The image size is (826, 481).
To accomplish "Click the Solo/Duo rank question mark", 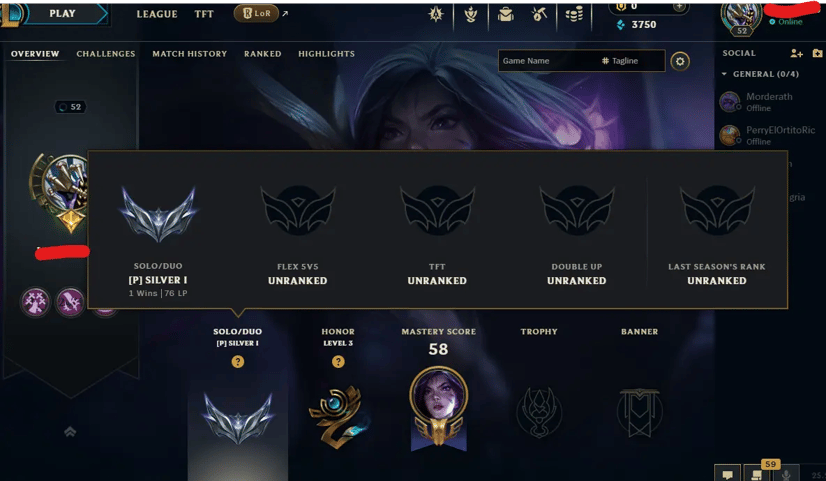I will point(238,361).
